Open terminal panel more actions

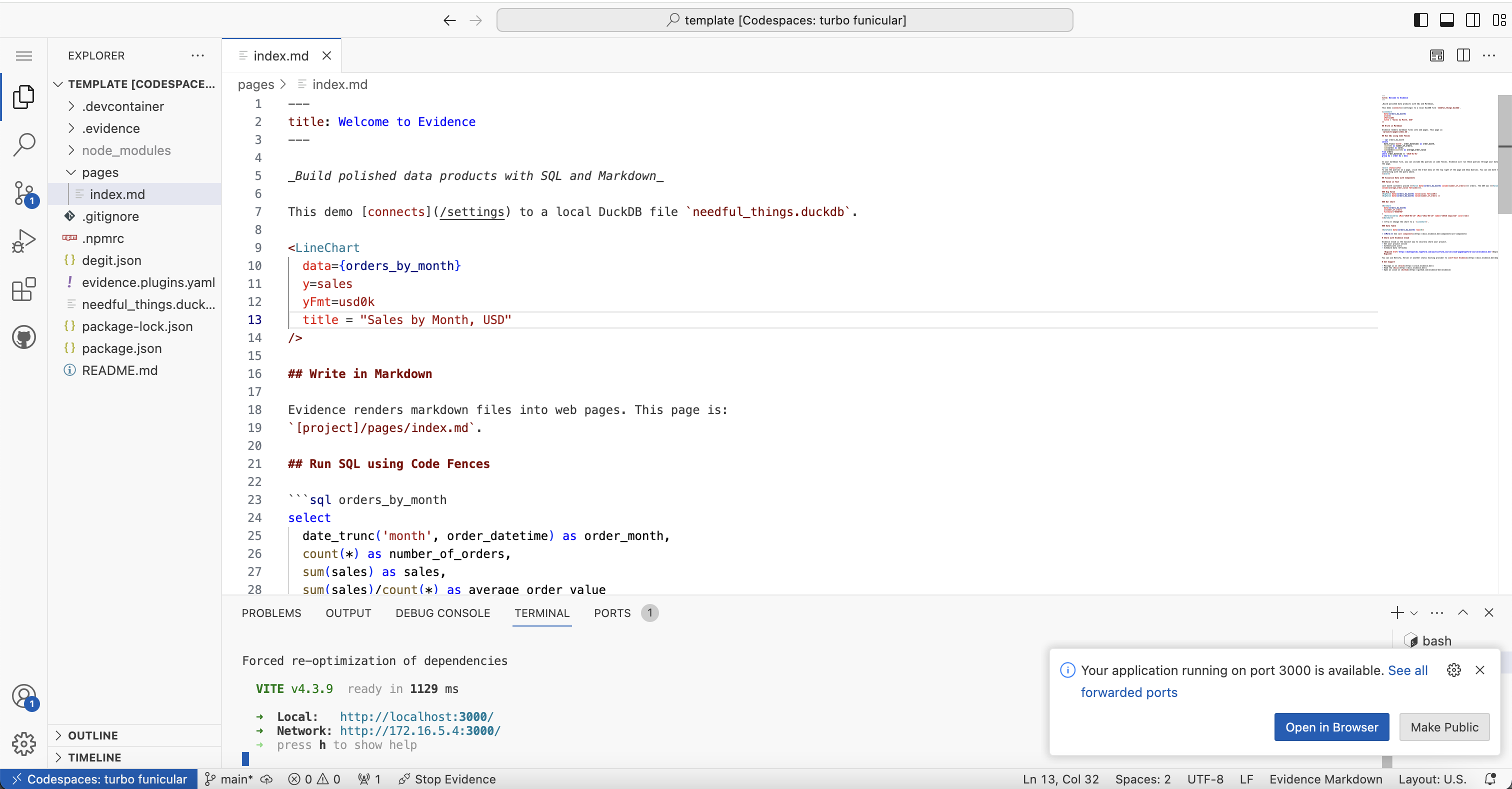pyautogui.click(x=1437, y=613)
